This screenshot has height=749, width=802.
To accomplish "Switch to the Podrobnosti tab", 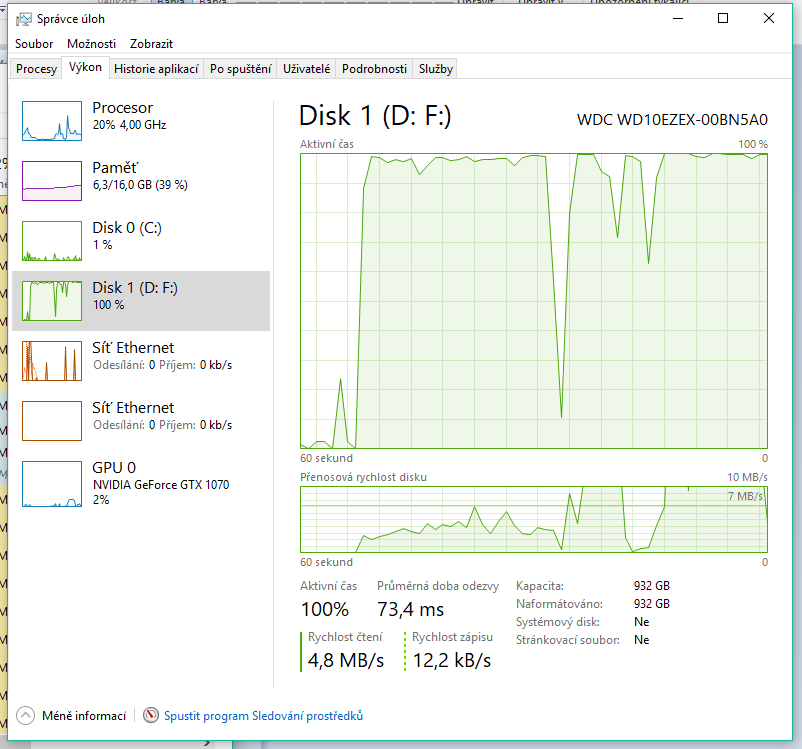I will [374, 69].
